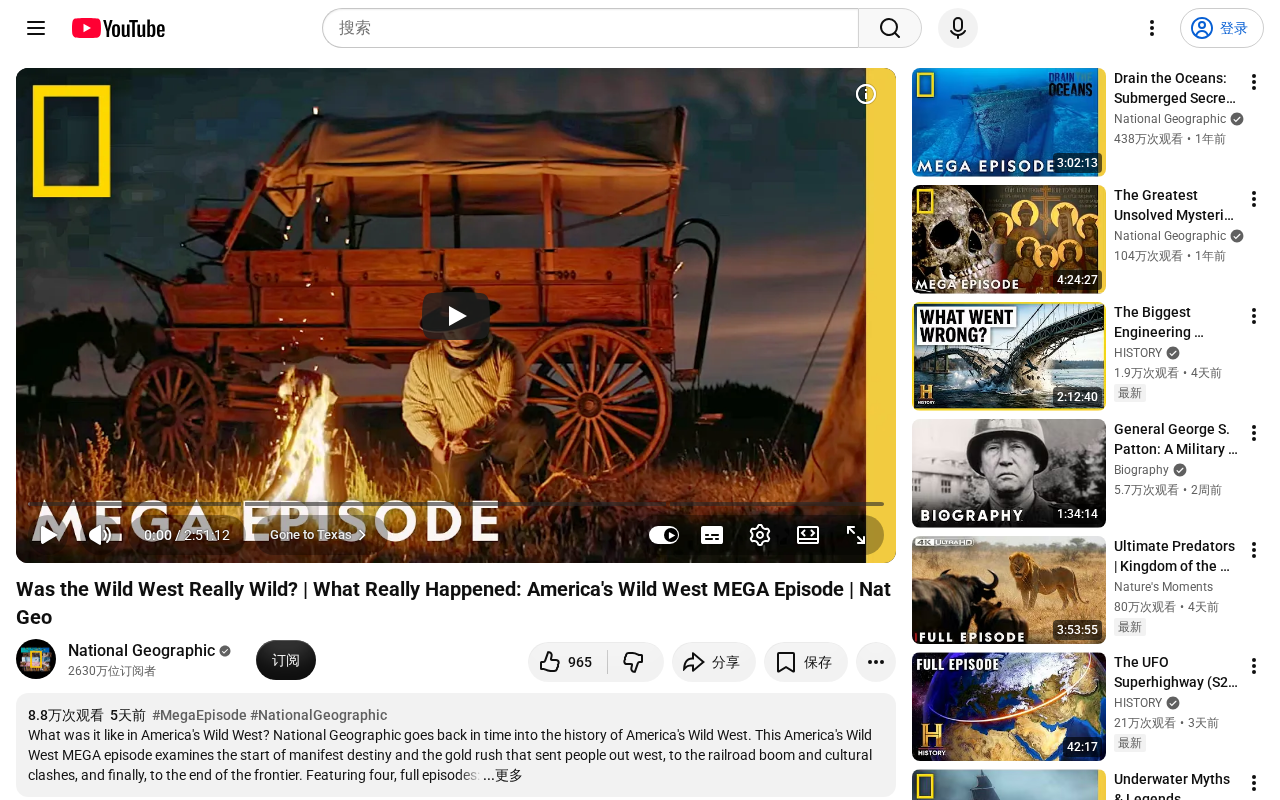Click the small play button in controls
1280x800 pixels.
pyautogui.click(x=48, y=535)
